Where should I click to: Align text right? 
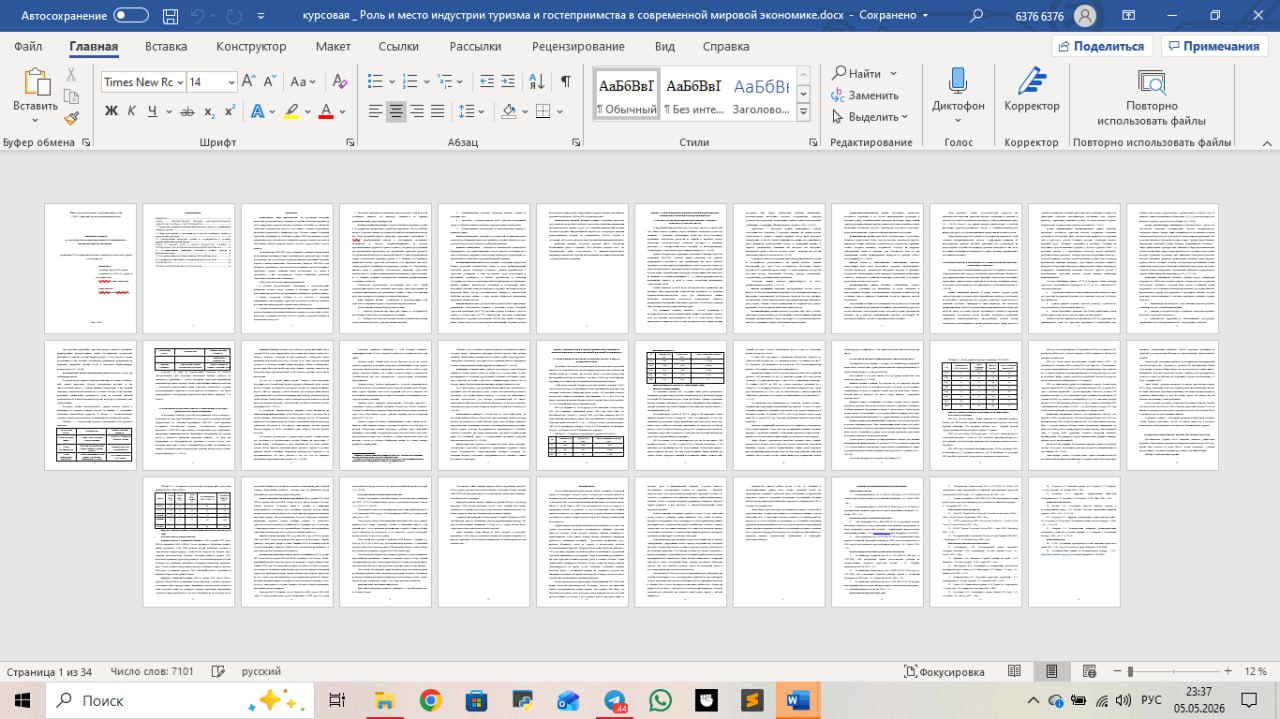coord(418,111)
